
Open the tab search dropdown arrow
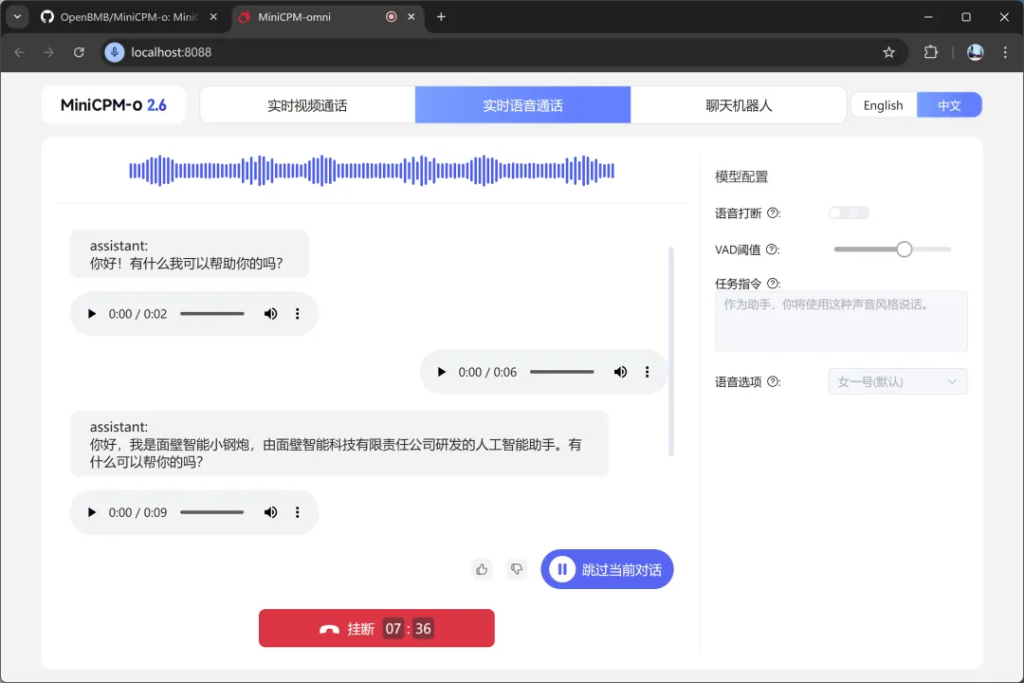point(18,17)
